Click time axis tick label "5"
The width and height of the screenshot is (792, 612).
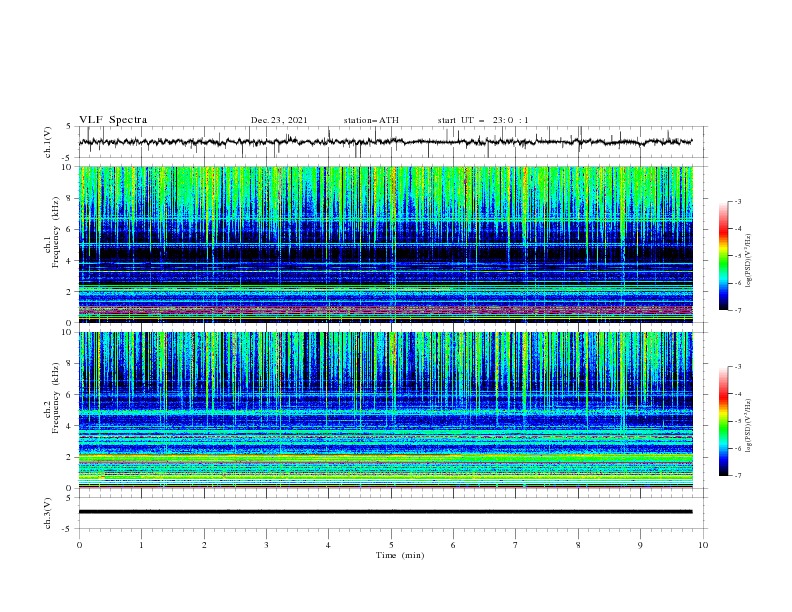tap(391, 545)
